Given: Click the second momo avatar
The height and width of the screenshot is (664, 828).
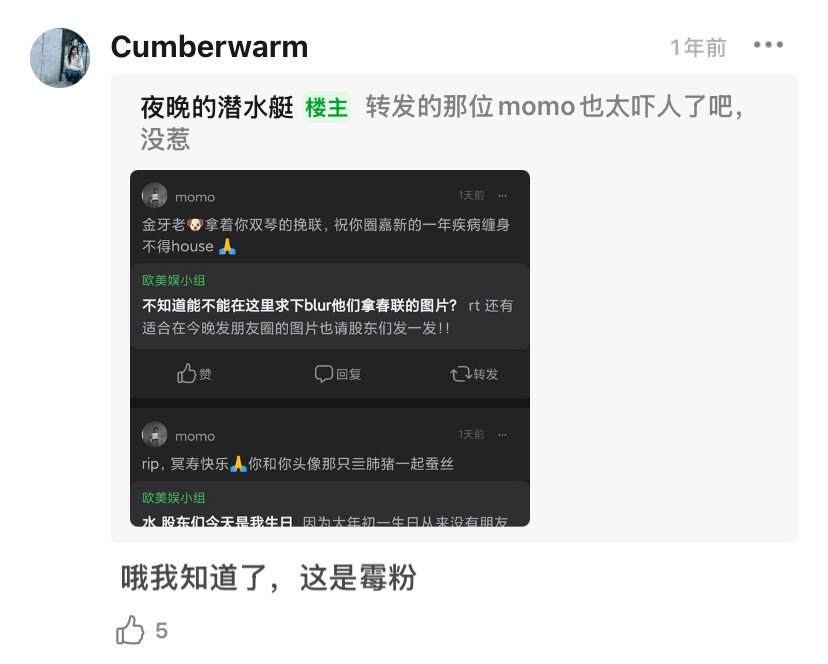Looking at the screenshot, I should tap(155, 435).
